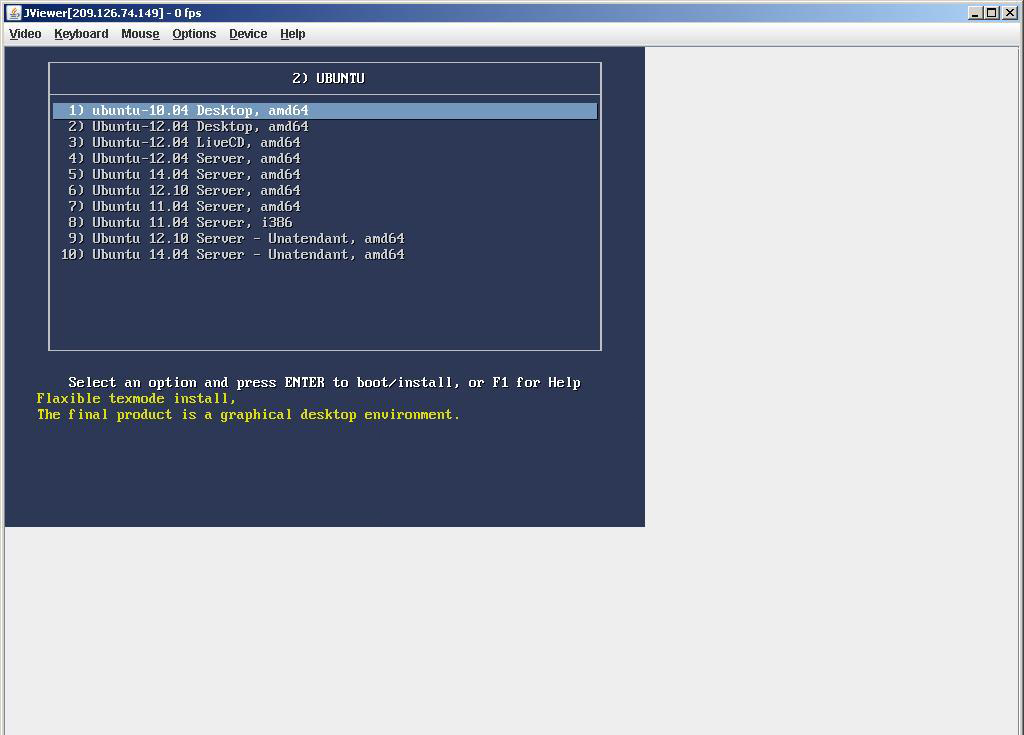Close the JViewer window
The height and width of the screenshot is (735, 1024).
[1009, 13]
